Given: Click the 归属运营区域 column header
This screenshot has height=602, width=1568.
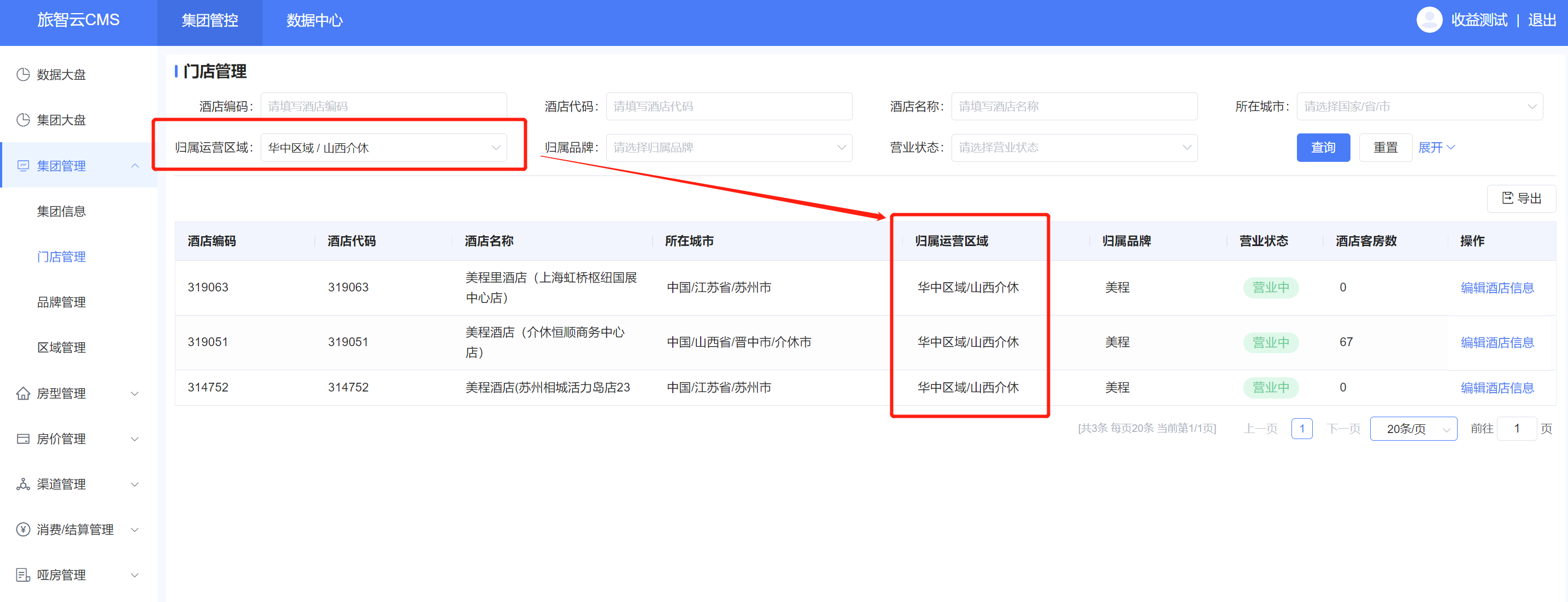Looking at the screenshot, I should 952,241.
